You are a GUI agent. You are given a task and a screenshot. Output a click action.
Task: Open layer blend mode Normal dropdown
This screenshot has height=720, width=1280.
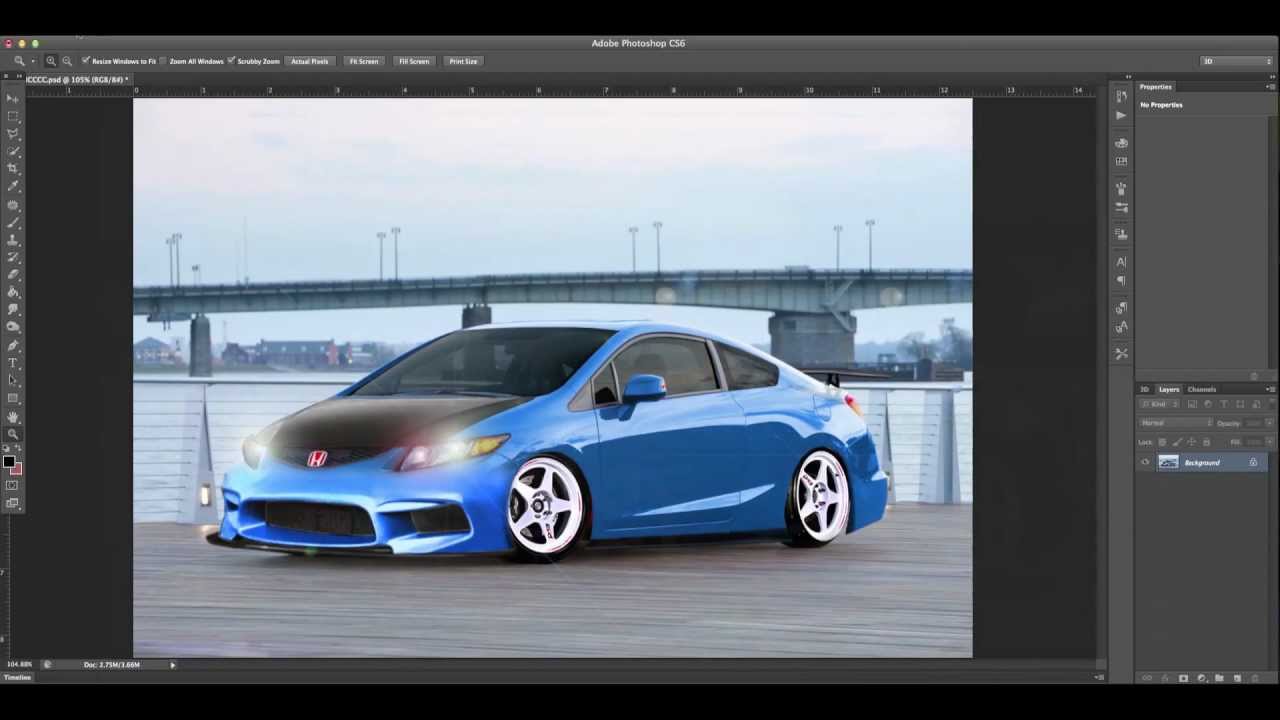[x=1176, y=423]
